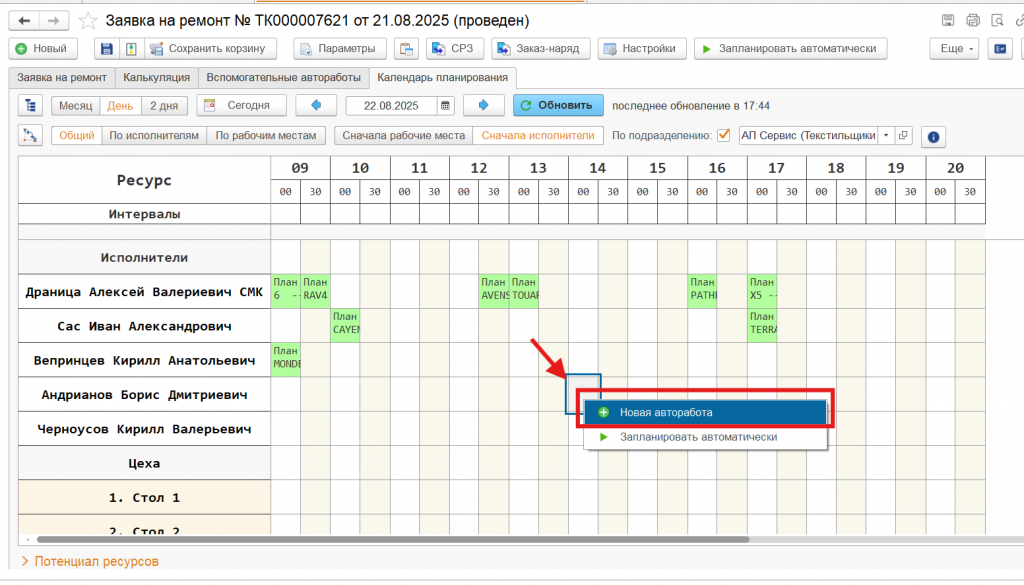Screen dimensions: 1024x585
Task: Go to previous day with left arrow
Action: pyautogui.click(x=316, y=105)
